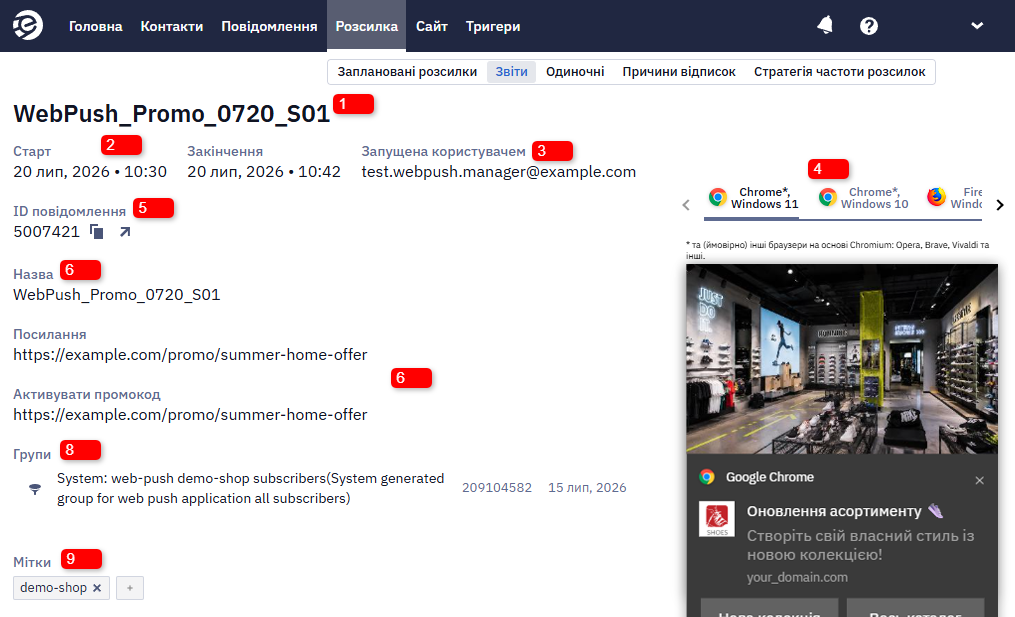This screenshot has height=617, width=1015.
Task: Add a new tag with plus button
Action: (x=130, y=588)
